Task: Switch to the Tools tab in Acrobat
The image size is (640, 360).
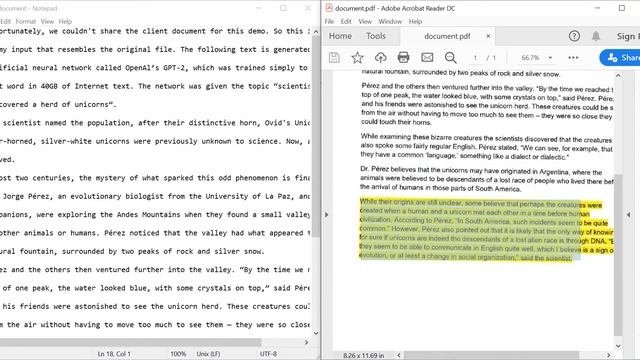Action: (376, 36)
